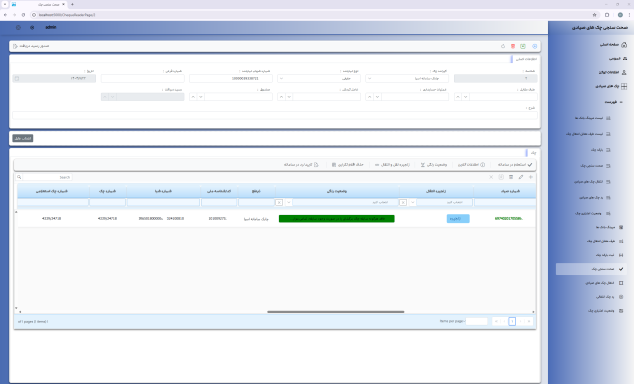This screenshot has height=384, width=634.
Task: Add a grid row with plus icon
Action: (531, 177)
